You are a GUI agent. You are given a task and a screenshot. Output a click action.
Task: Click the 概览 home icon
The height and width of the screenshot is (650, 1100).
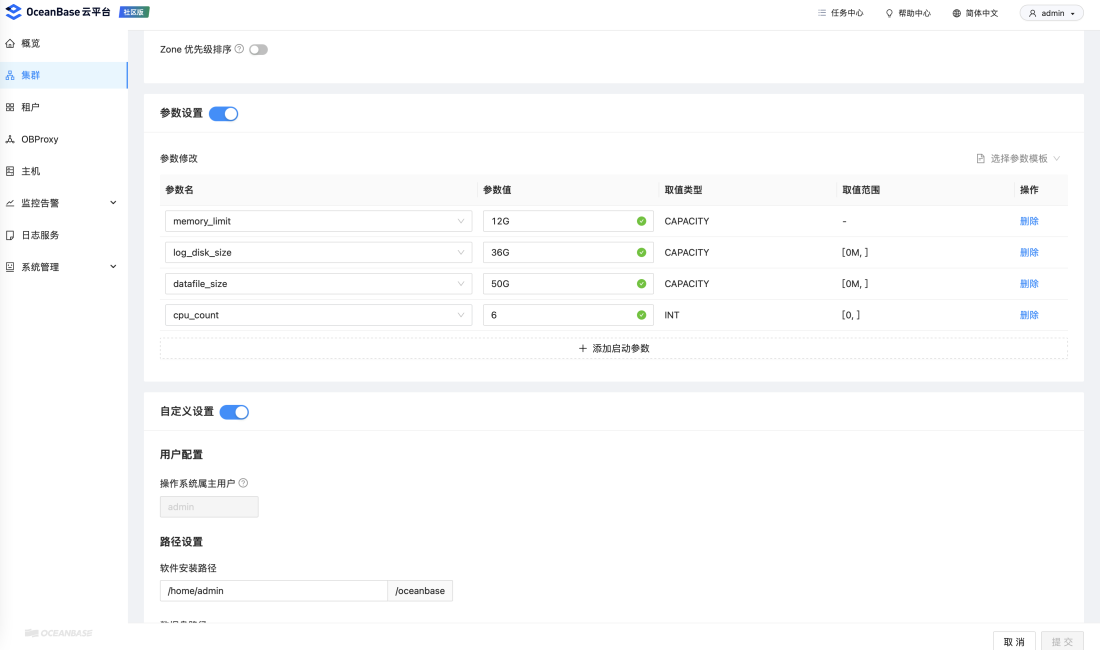(x=10, y=43)
